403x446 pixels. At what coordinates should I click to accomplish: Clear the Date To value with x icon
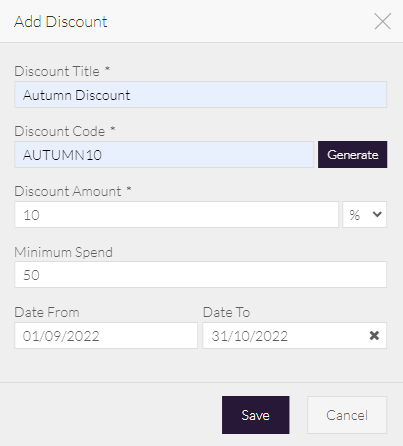click(x=374, y=335)
